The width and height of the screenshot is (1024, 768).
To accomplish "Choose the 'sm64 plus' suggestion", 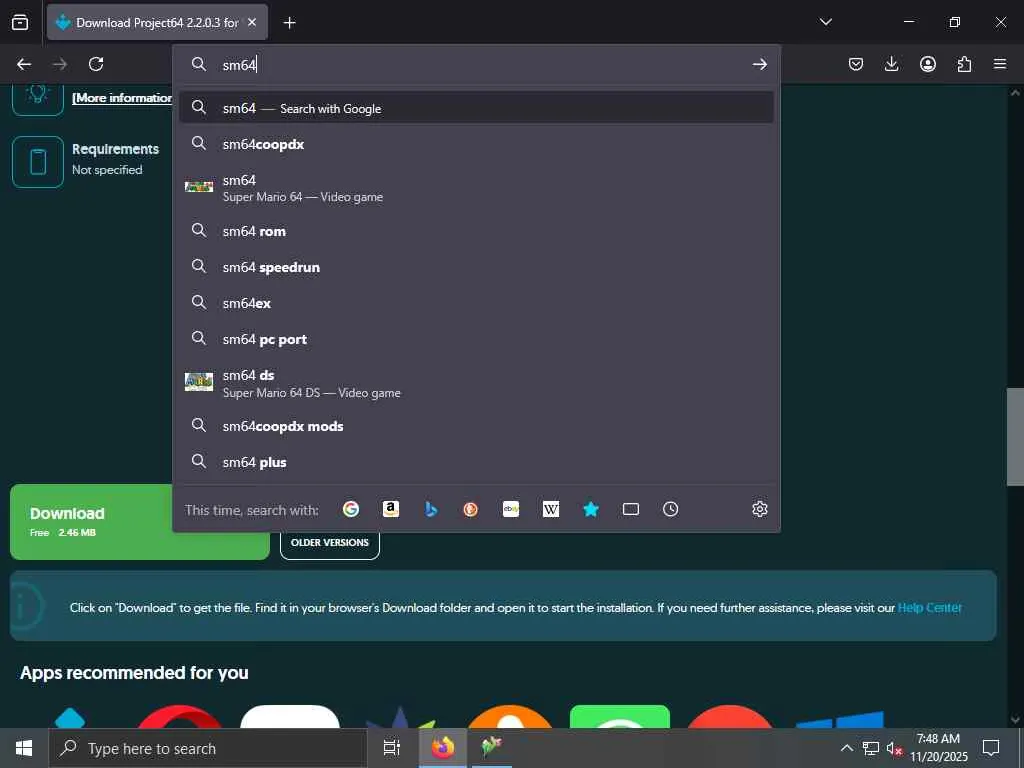I will tap(476, 462).
